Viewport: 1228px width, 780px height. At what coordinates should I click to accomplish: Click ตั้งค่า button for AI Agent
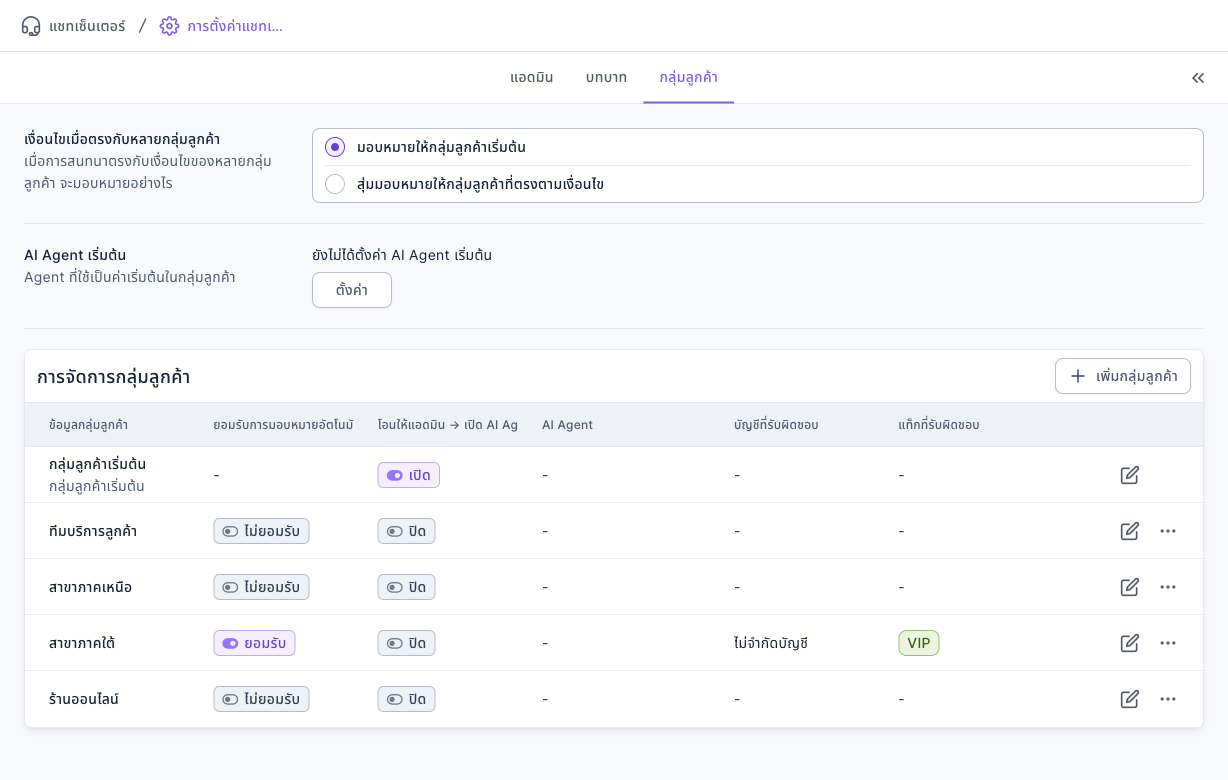click(x=352, y=290)
